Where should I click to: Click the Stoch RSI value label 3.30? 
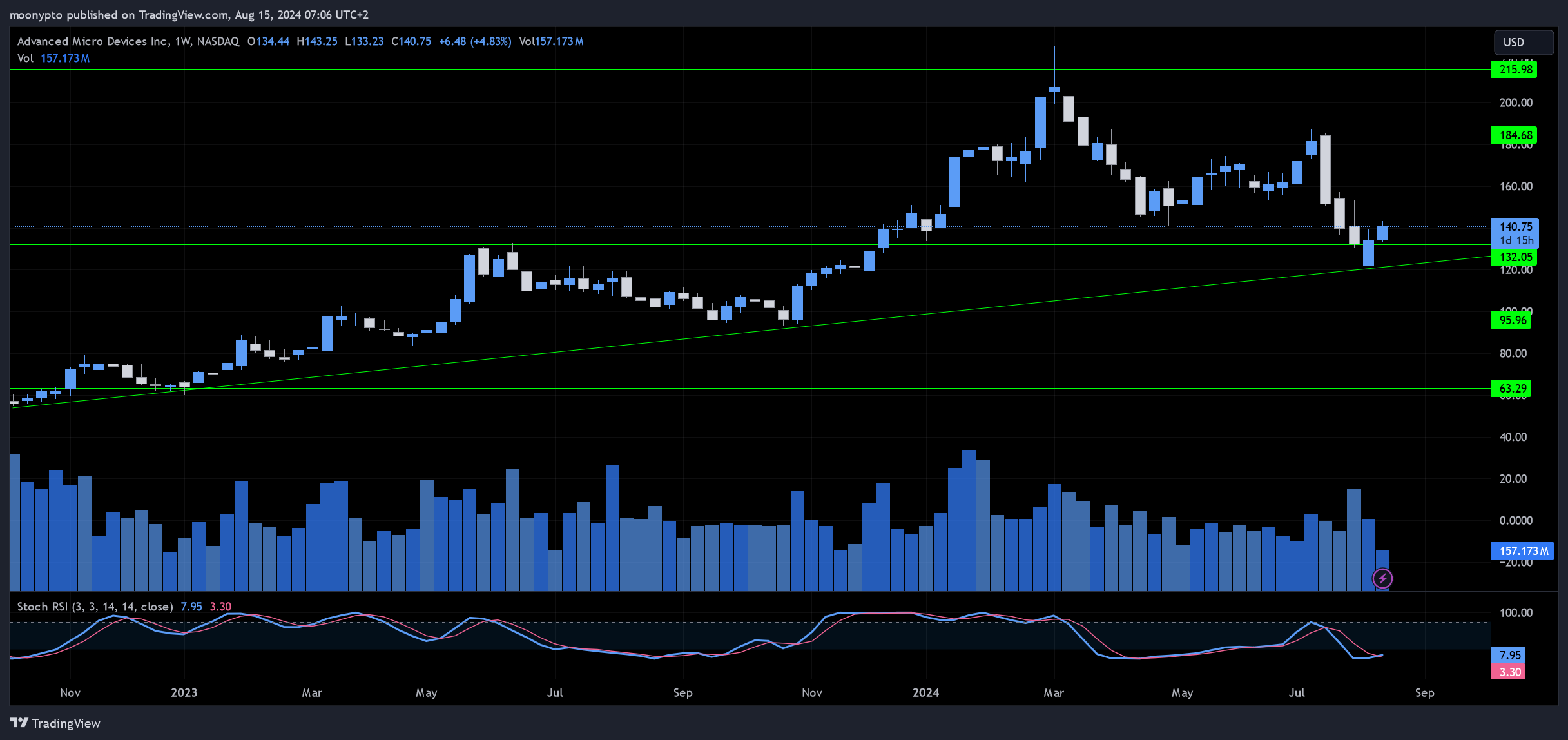point(1508,672)
